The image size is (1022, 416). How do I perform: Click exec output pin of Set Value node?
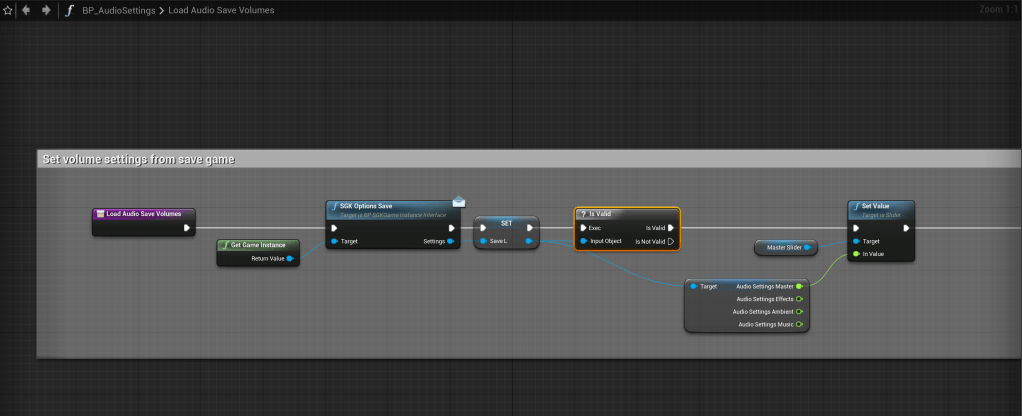point(906,228)
